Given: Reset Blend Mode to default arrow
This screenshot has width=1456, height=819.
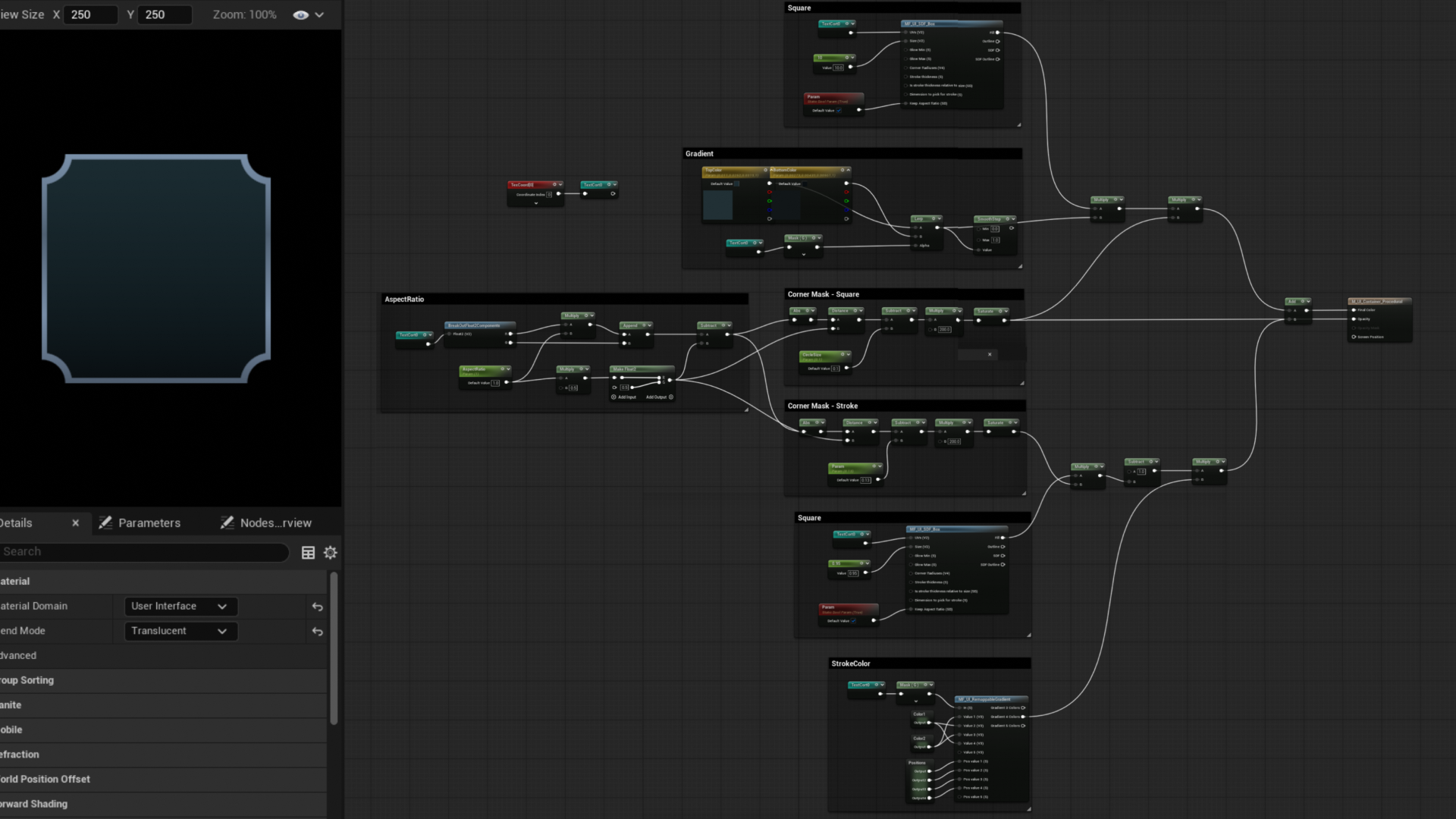Looking at the screenshot, I should pos(318,632).
